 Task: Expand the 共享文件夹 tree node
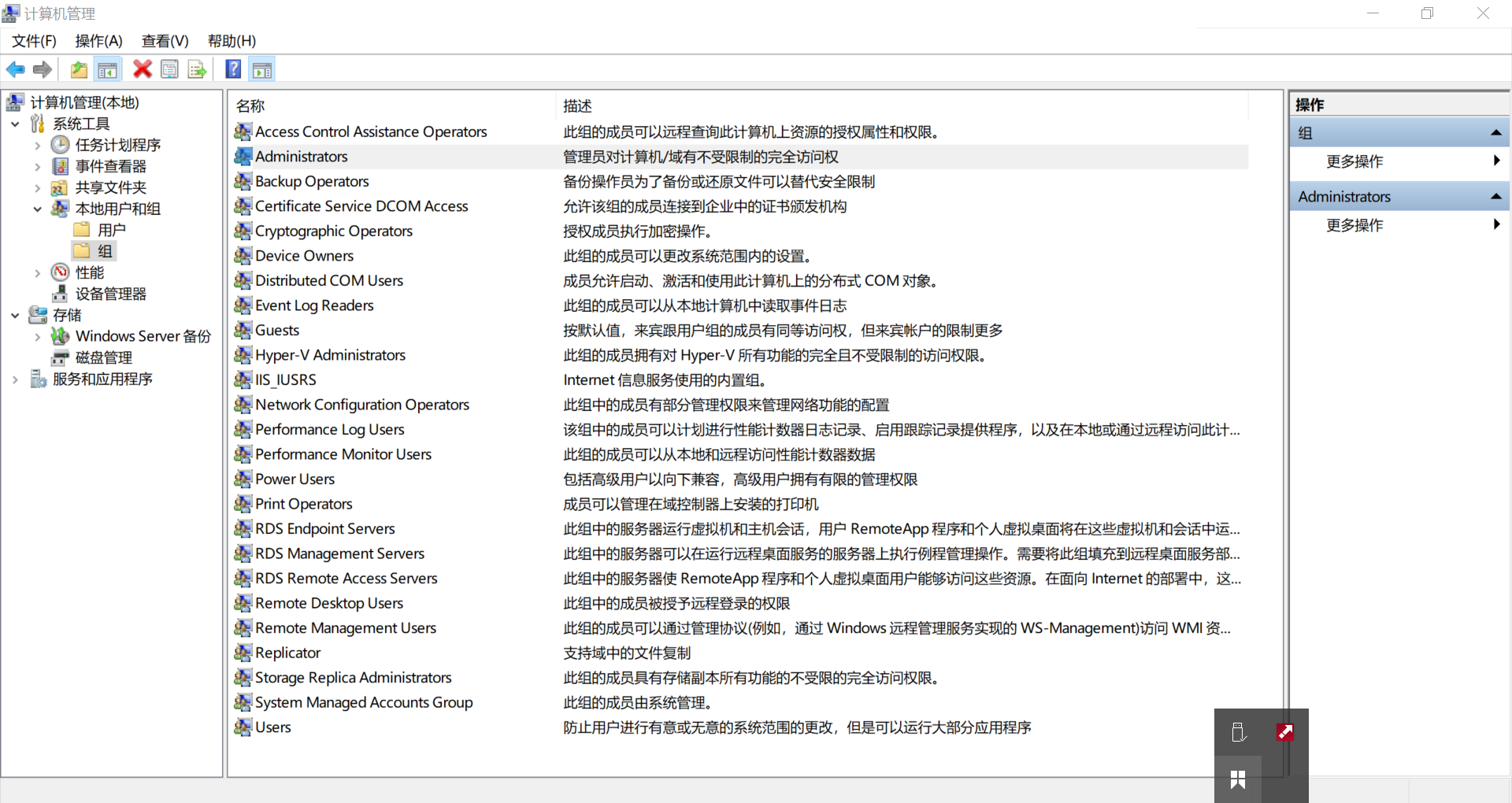coord(37,187)
